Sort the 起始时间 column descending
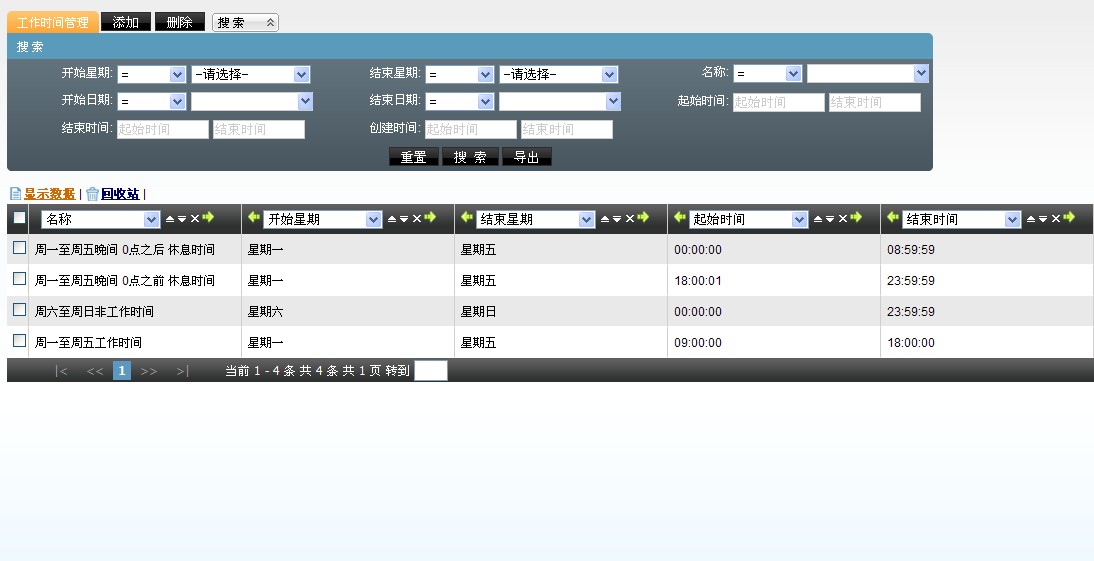This screenshot has width=1094, height=561. 830,219
